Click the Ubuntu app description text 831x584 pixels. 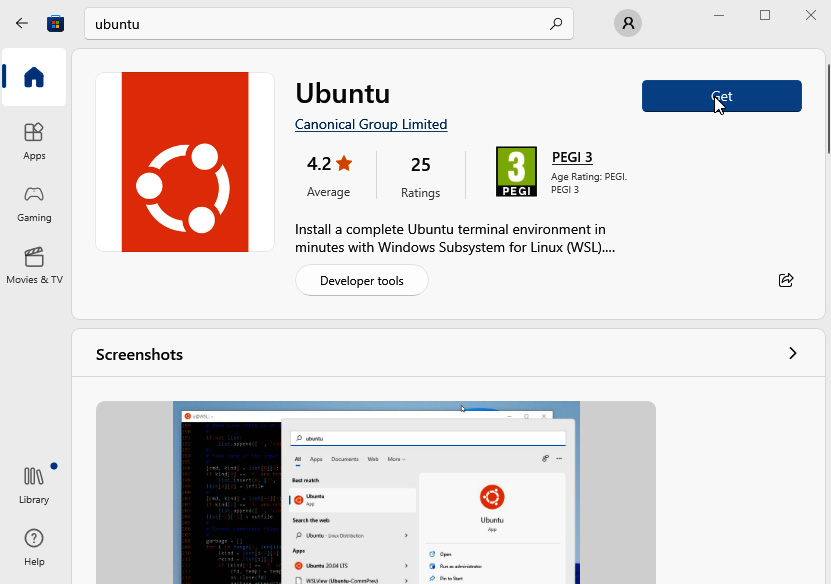455,238
